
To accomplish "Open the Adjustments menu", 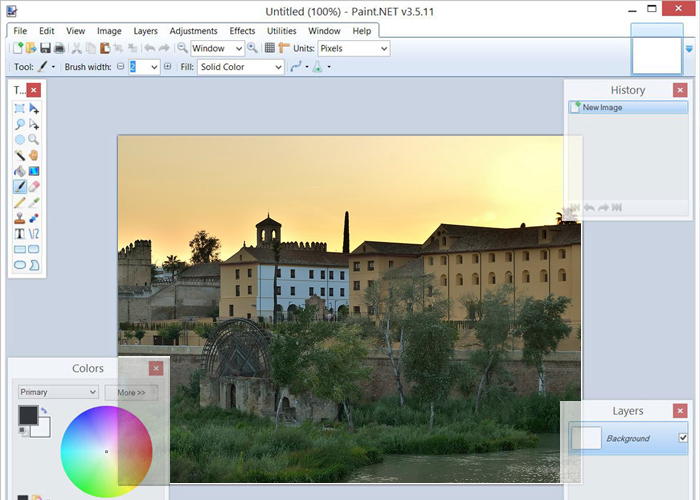I will click(193, 31).
